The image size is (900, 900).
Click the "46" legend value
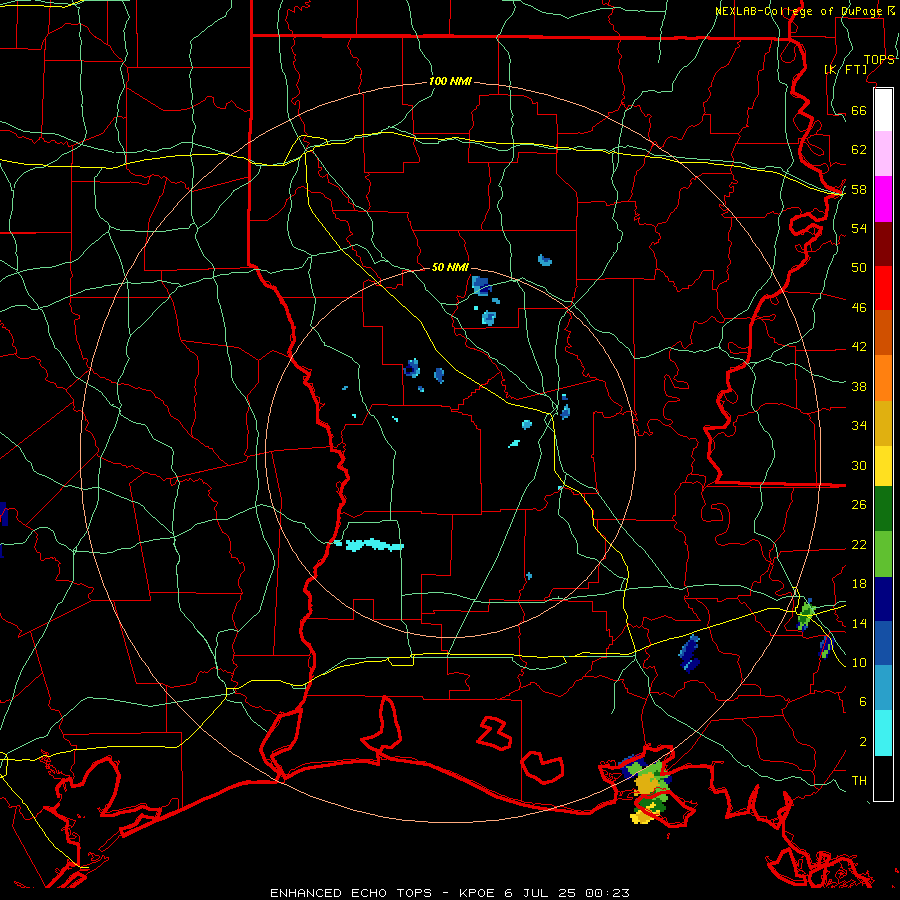point(859,308)
